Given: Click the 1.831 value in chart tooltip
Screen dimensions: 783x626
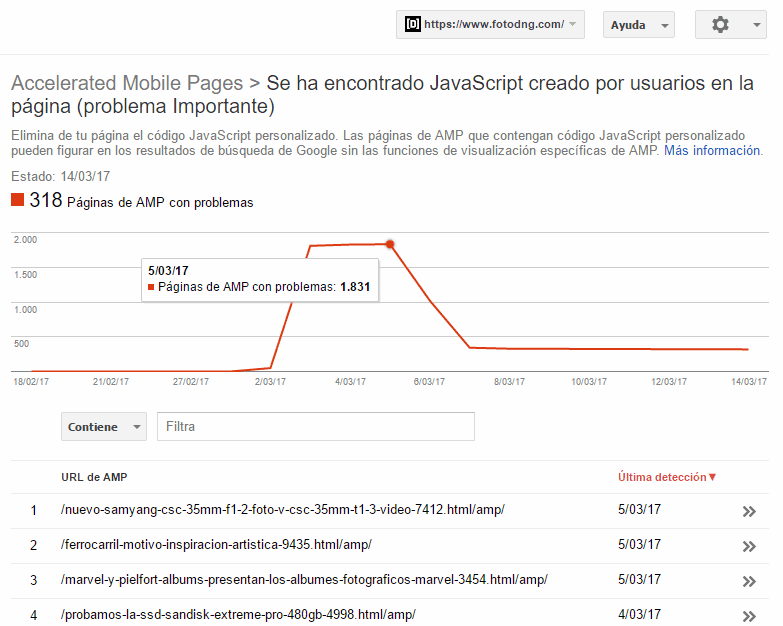Looking at the screenshot, I should (355, 287).
